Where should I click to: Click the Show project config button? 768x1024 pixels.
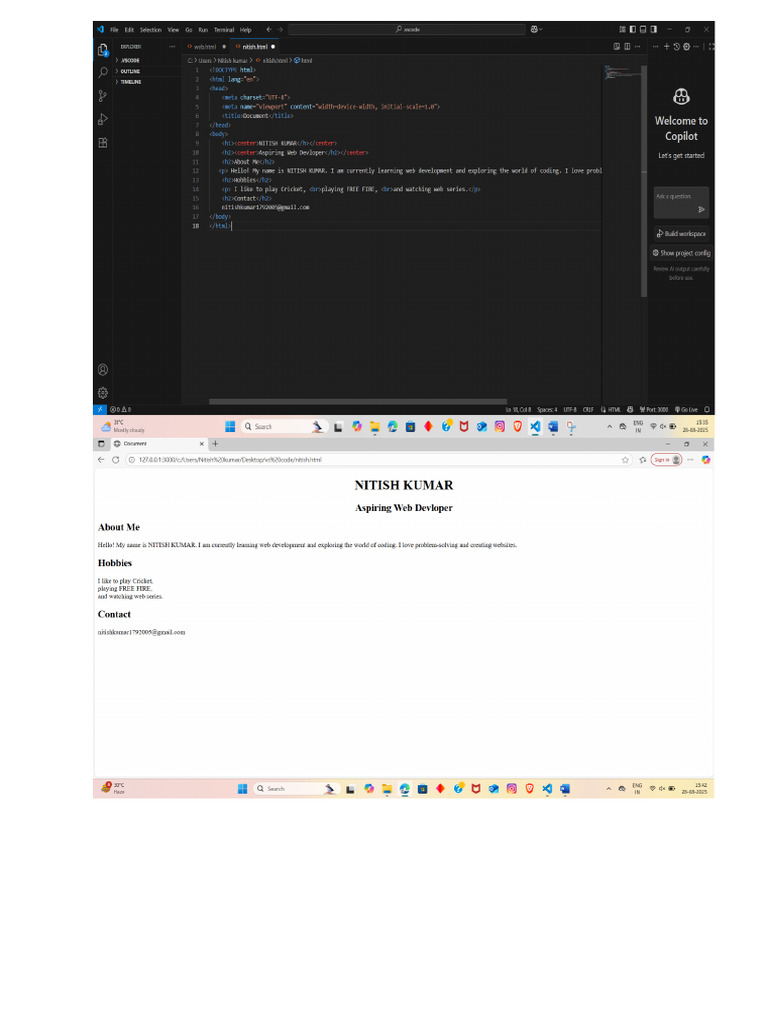(681, 253)
